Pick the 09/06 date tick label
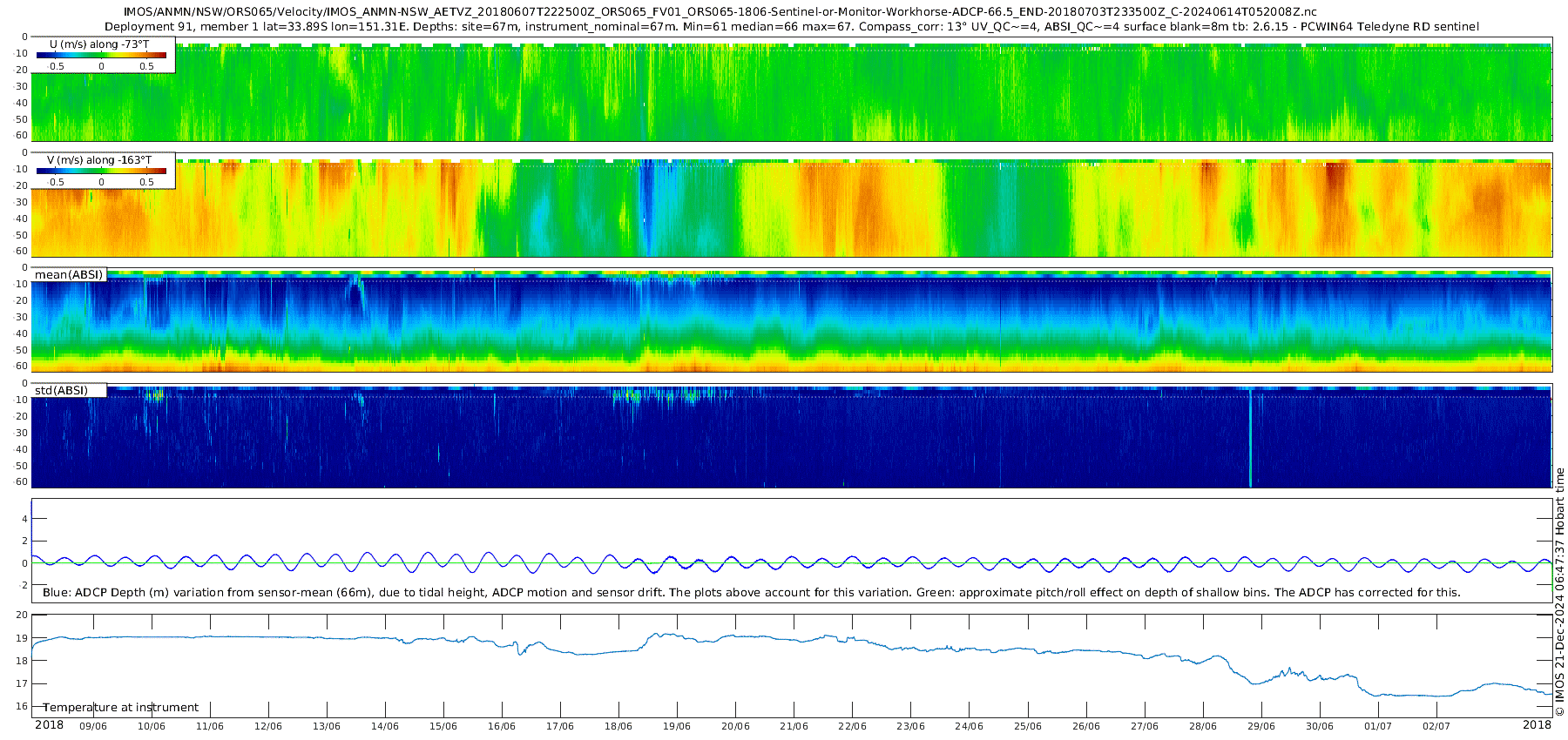 click(93, 726)
